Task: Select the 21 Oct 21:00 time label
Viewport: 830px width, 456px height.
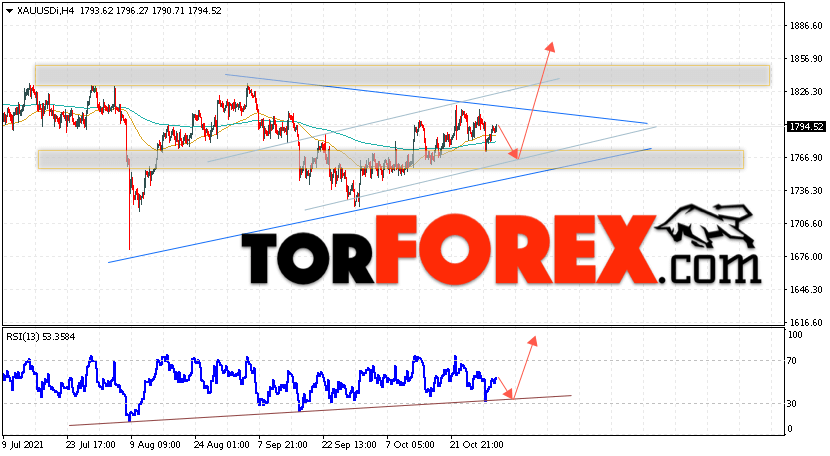Action: pos(477,444)
